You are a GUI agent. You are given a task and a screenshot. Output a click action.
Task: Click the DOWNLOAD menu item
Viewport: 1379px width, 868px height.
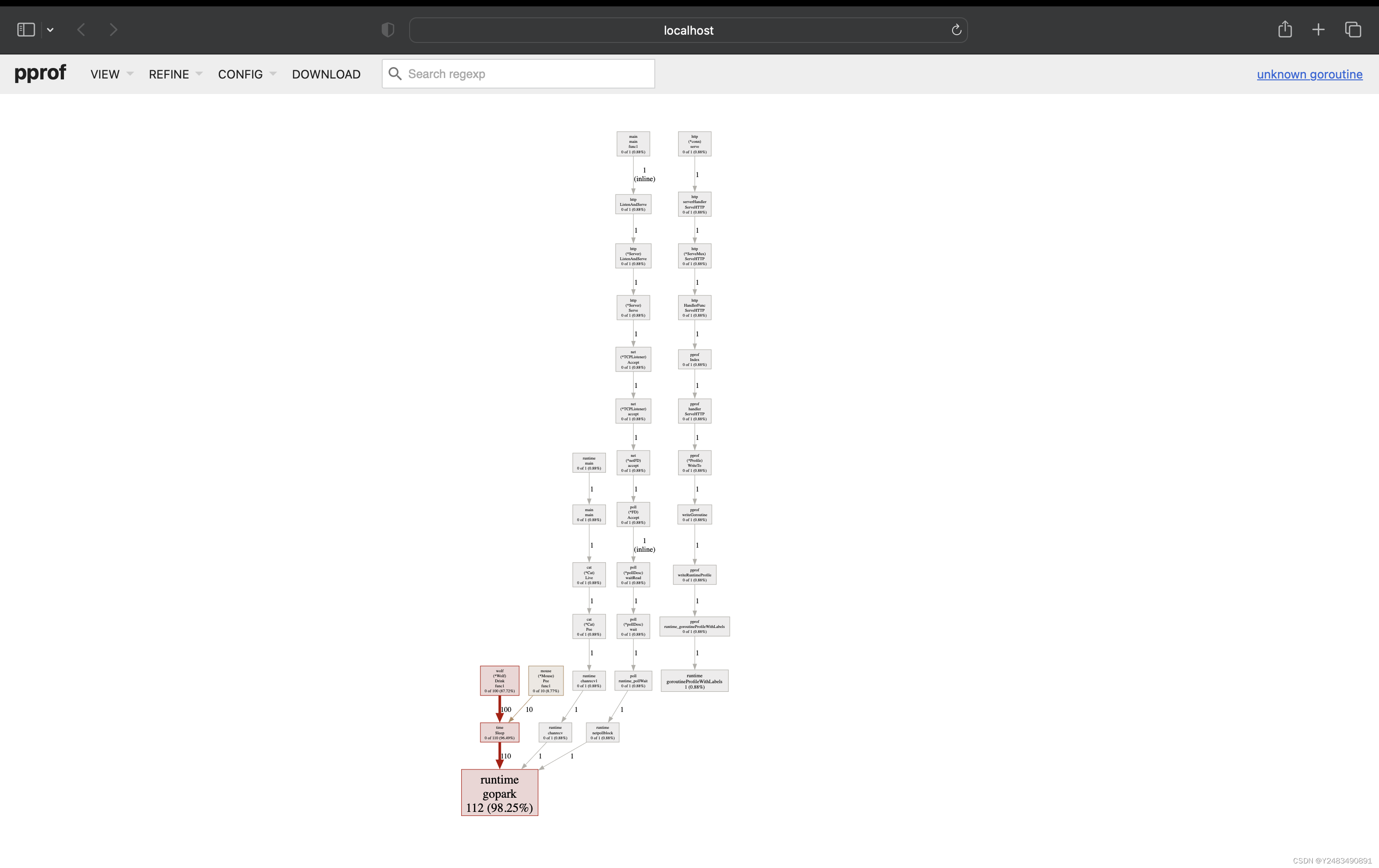coord(326,74)
